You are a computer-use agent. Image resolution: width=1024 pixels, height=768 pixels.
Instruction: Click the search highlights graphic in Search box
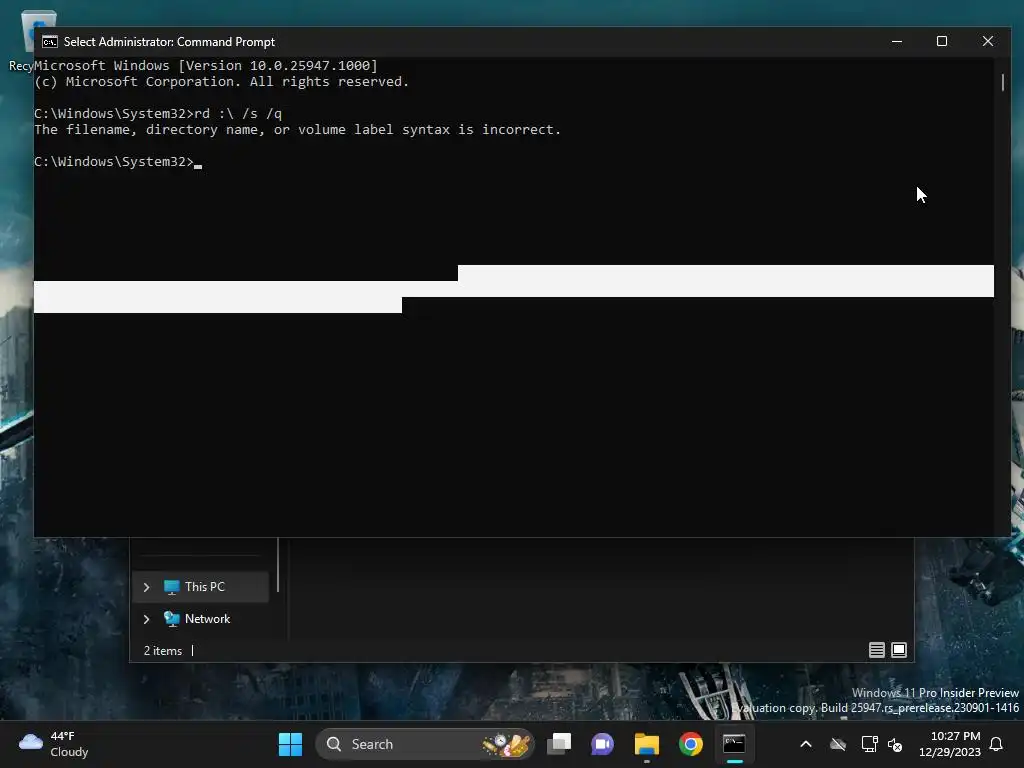(x=506, y=744)
